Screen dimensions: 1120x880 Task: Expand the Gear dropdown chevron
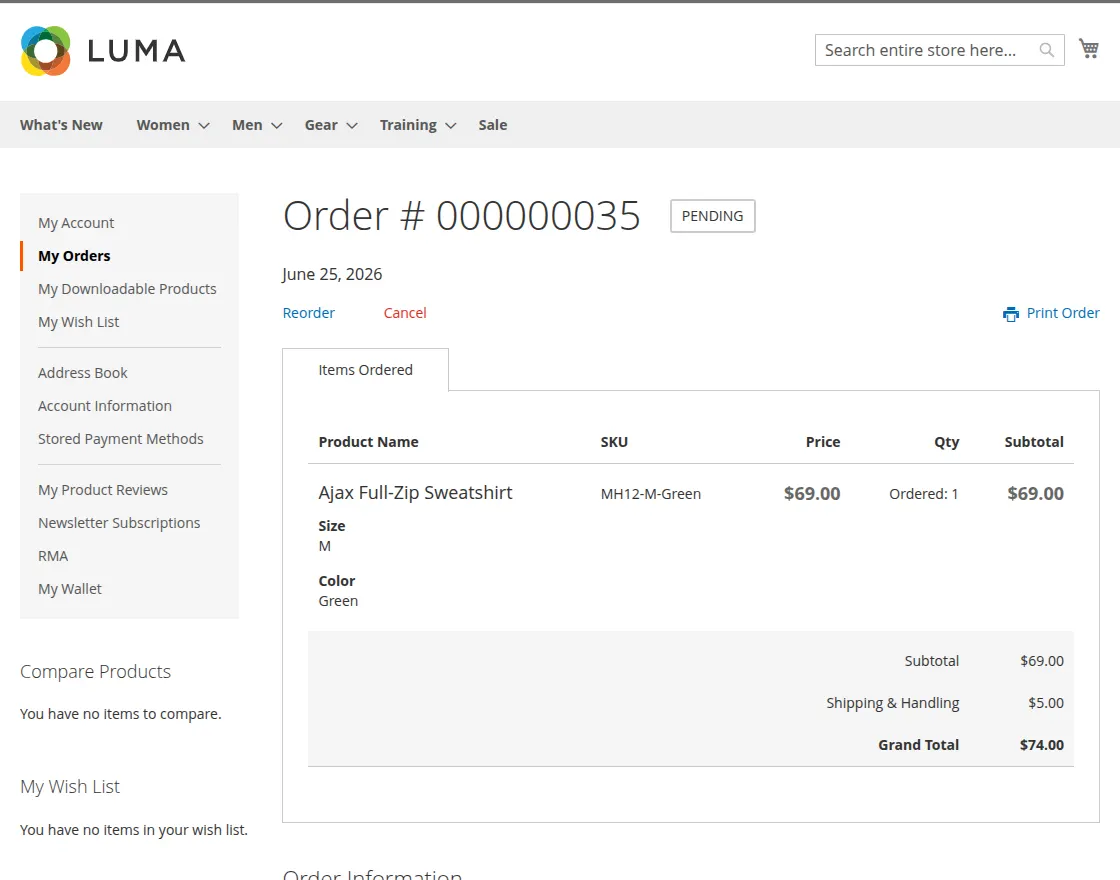click(351, 126)
